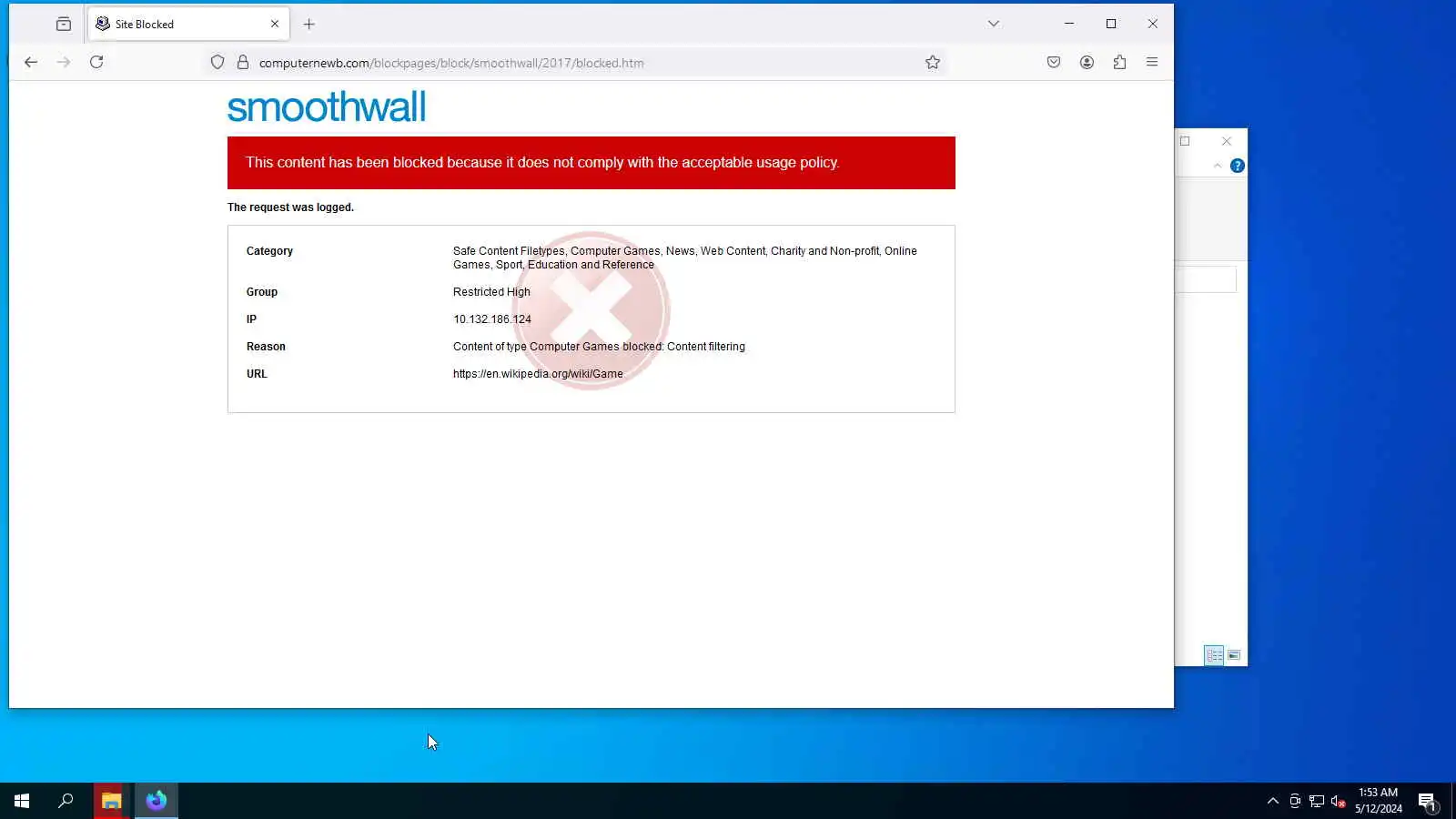Screen dimensions: 1456x819
Task: Open the Save to Pocket icon
Action: (1054, 62)
